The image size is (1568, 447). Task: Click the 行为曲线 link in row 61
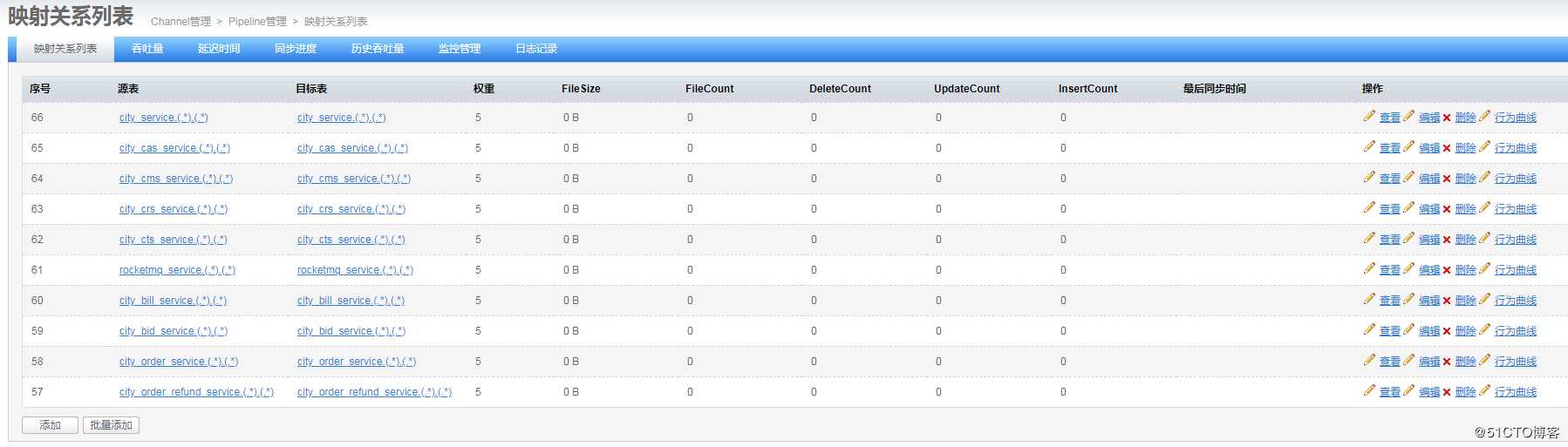point(1516,270)
